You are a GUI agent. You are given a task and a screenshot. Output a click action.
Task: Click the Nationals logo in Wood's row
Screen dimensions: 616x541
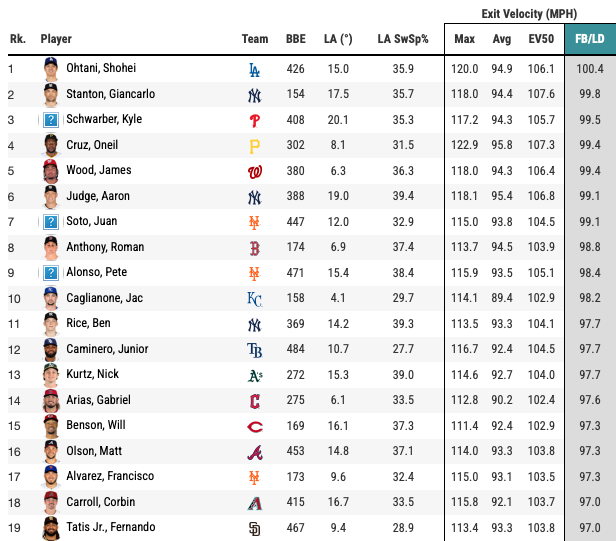254,171
